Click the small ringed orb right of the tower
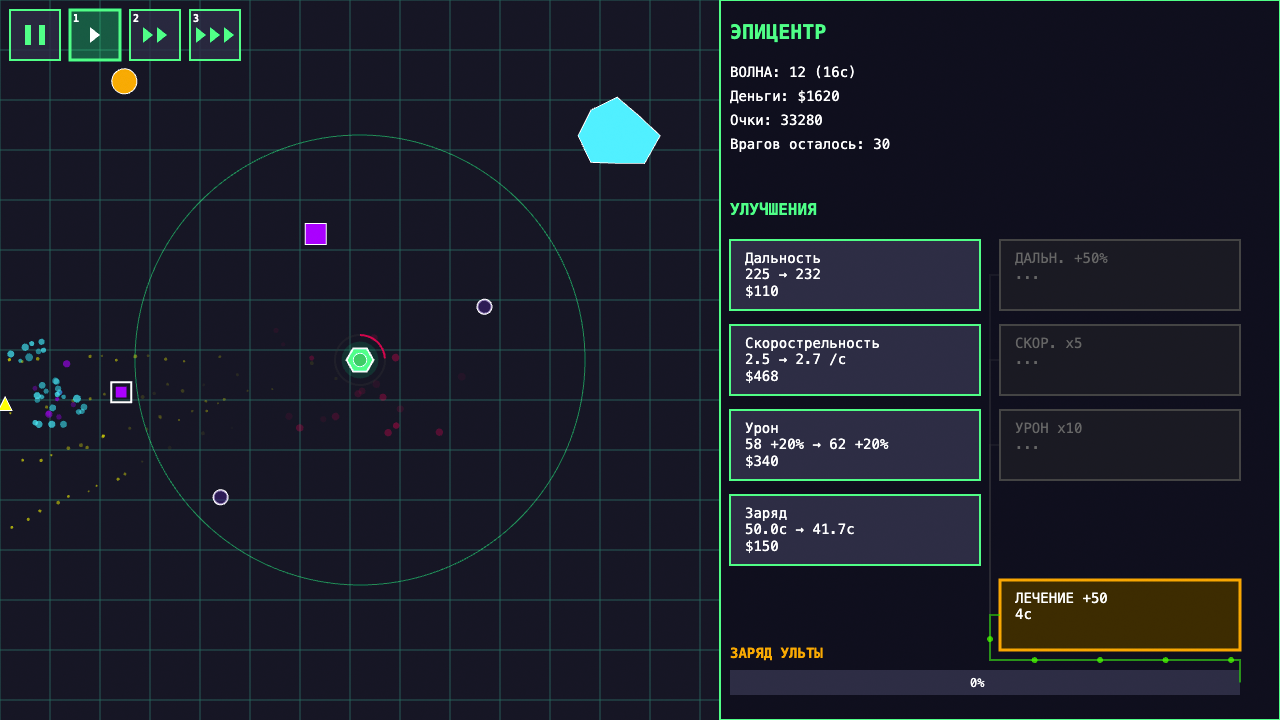The image size is (1280, 720). [484, 307]
